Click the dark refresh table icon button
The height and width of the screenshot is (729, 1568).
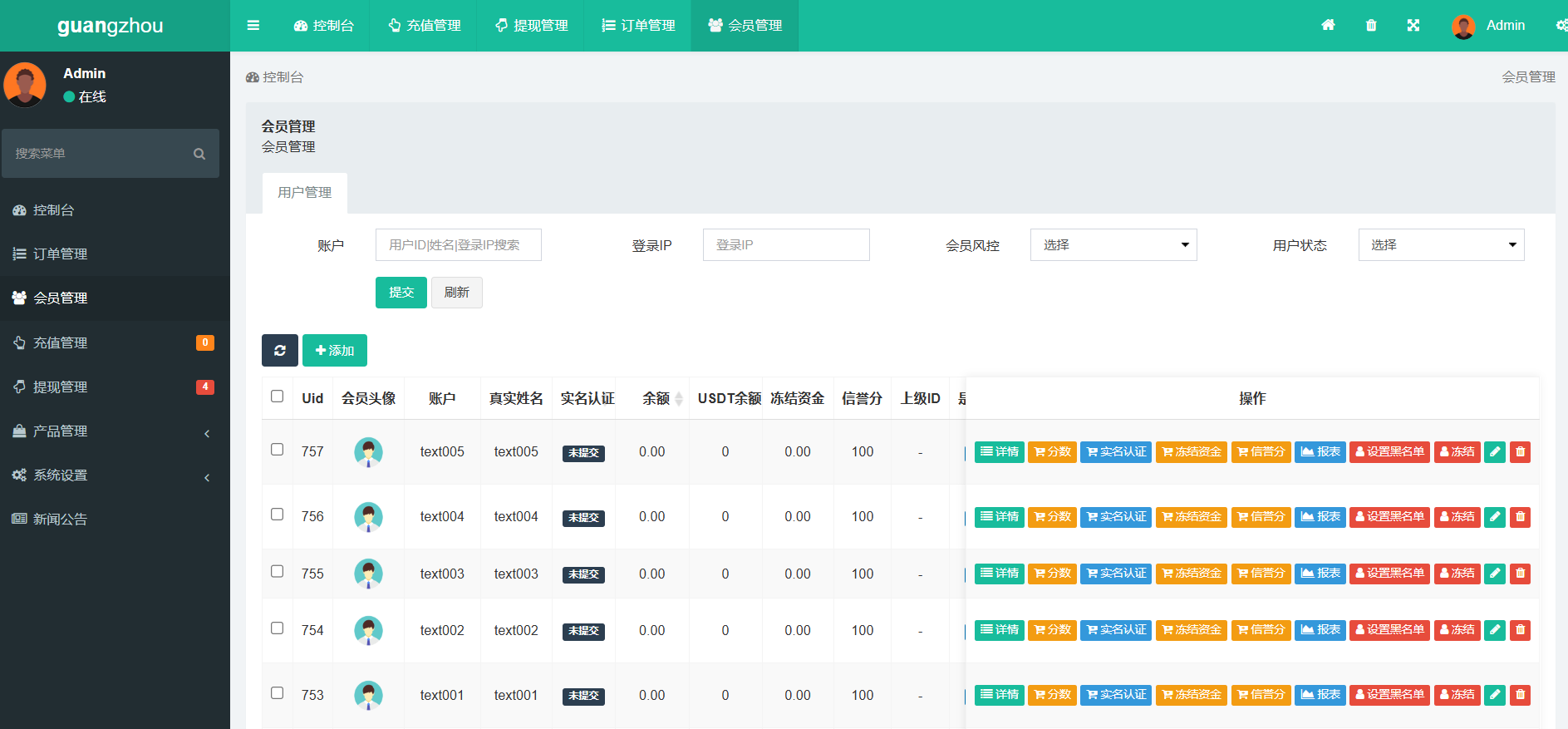[280, 351]
